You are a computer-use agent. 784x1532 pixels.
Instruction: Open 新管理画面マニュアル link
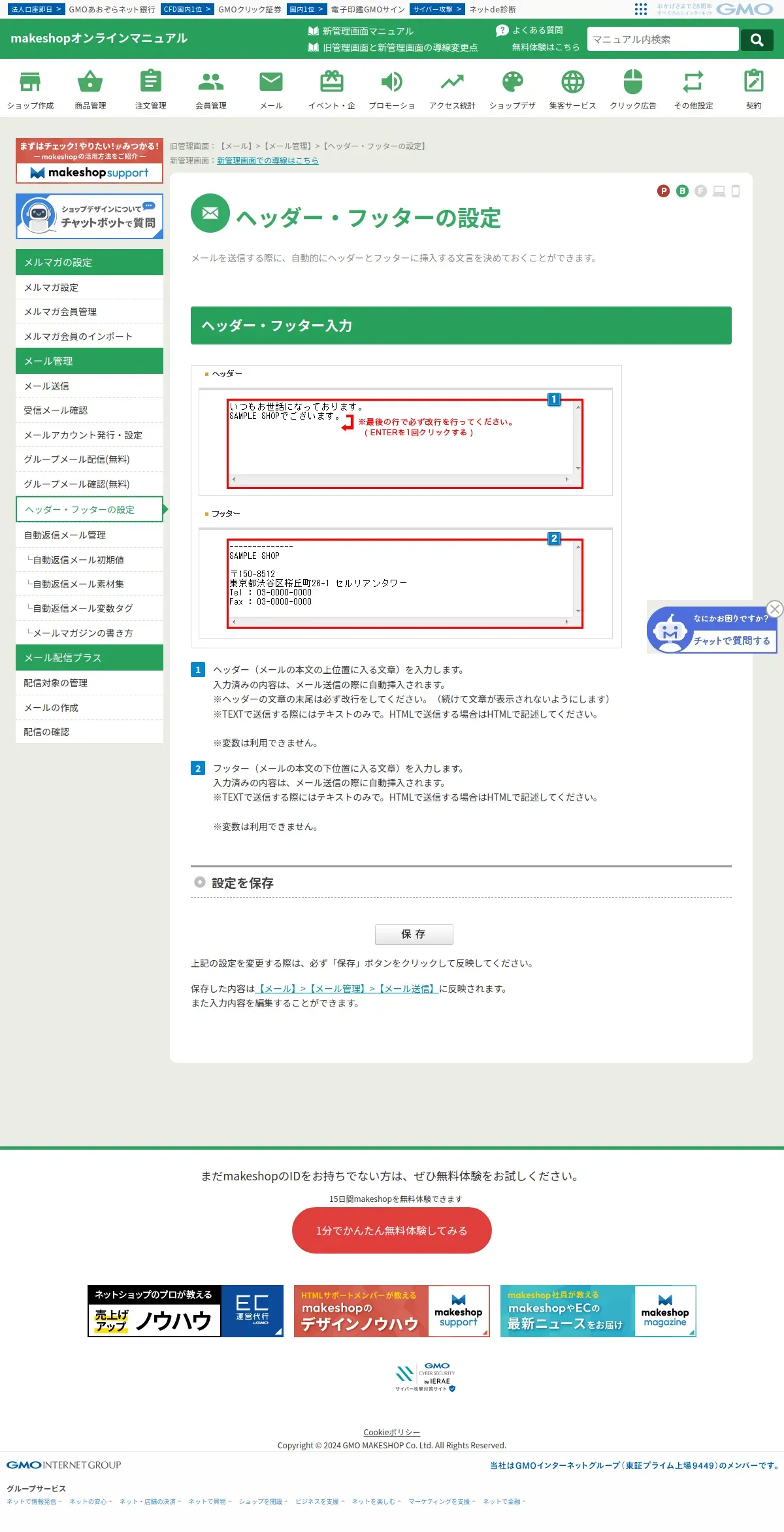361,31
